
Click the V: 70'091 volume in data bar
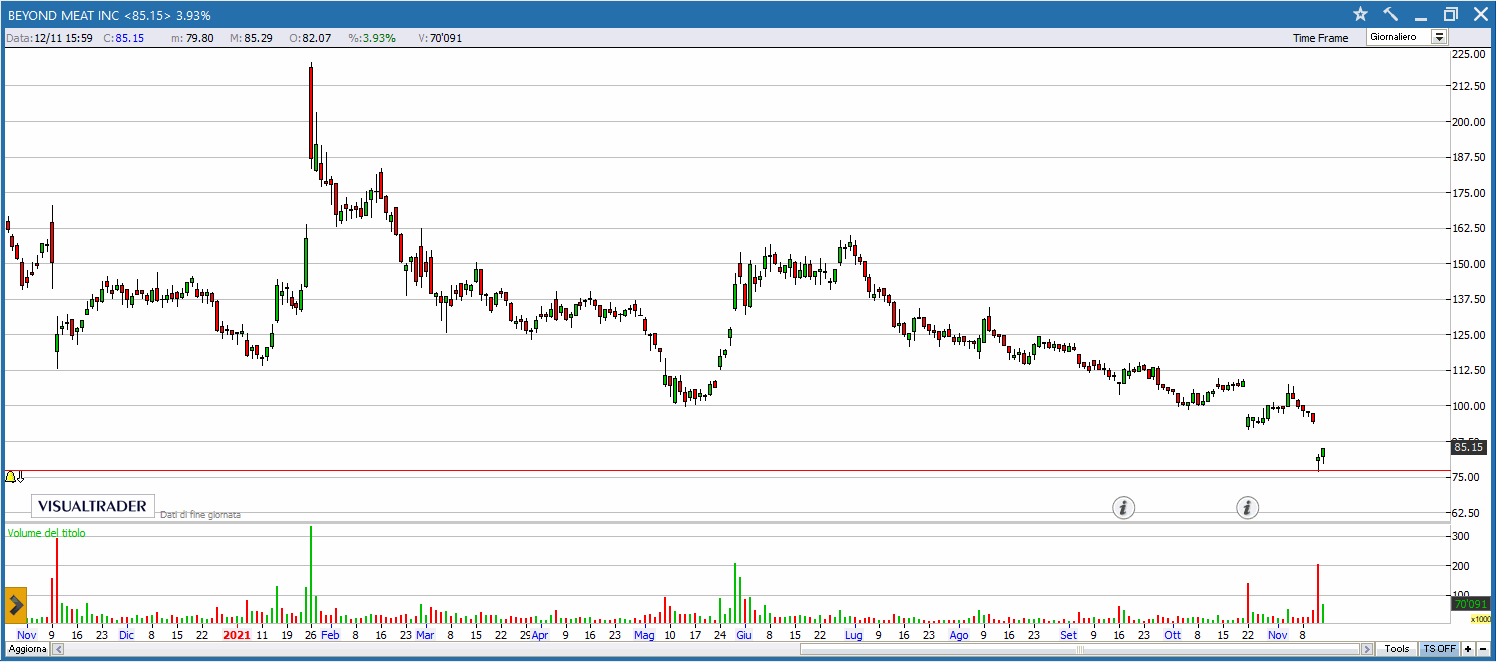click(x=440, y=38)
